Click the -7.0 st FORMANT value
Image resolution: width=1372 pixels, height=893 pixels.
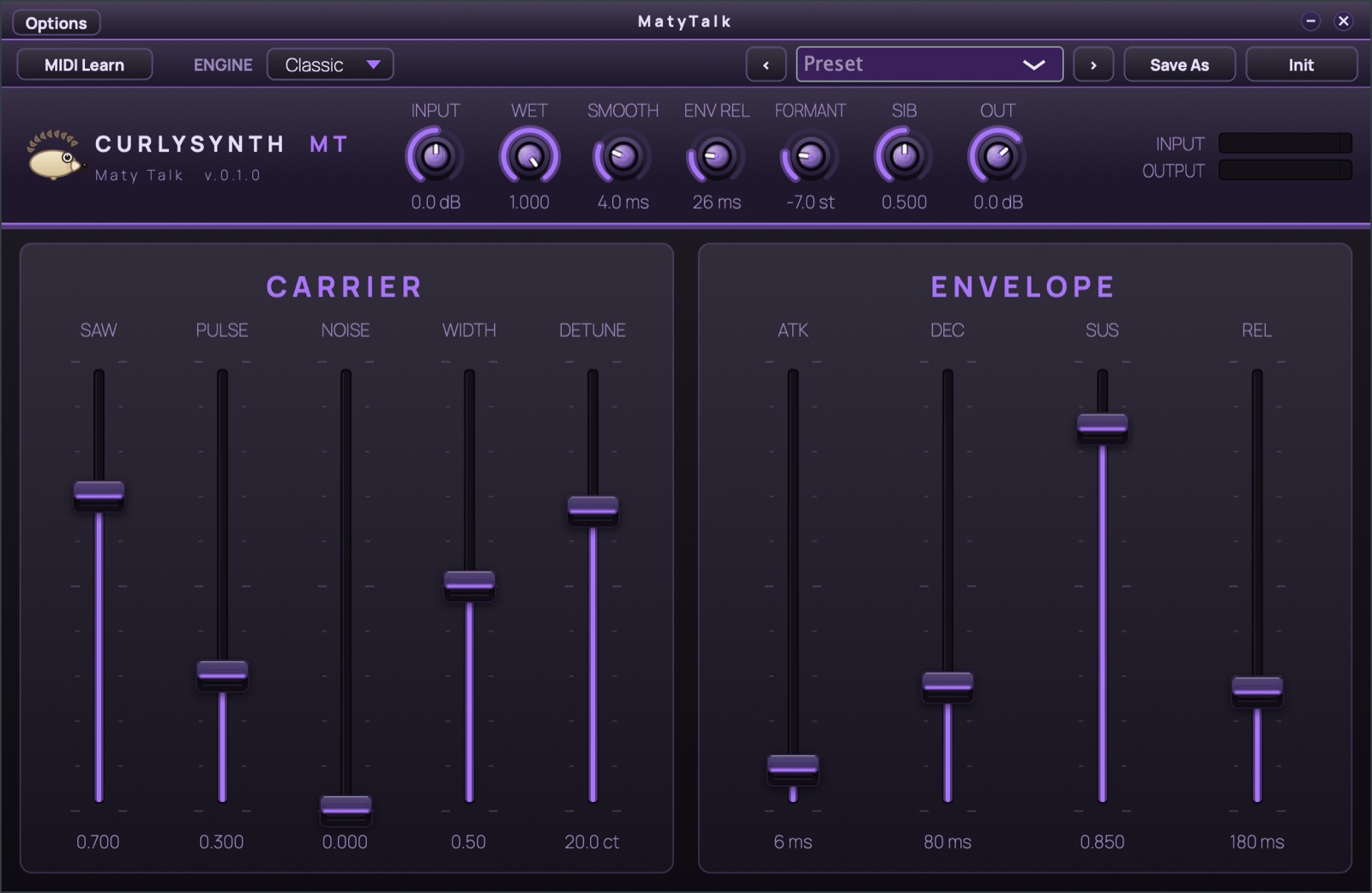pyautogui.click(x=810, y=202)
